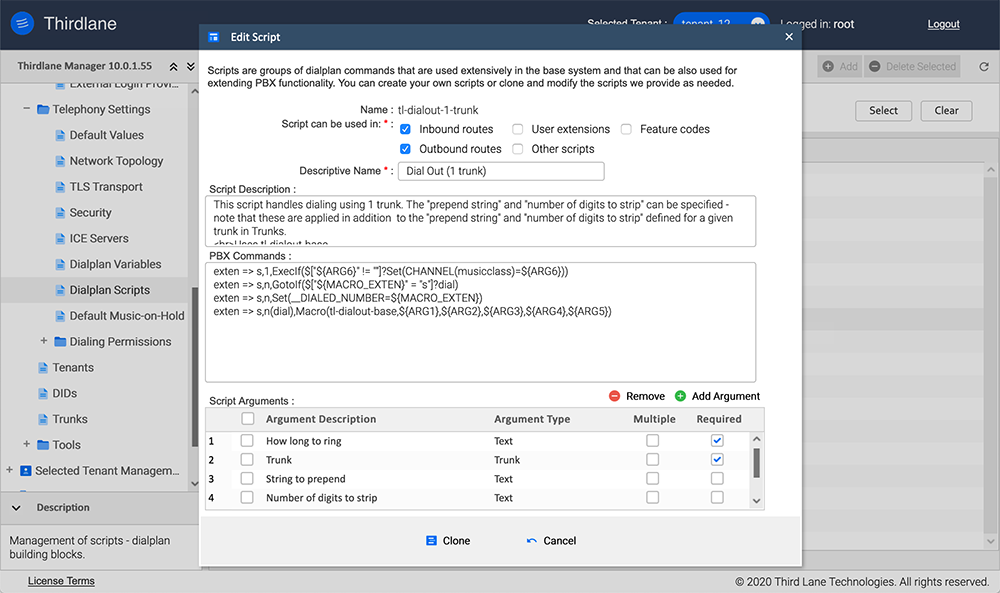Click the red Remove argument icon
The height and width of the screenshot is (593, 1000).
coord(614,396)
